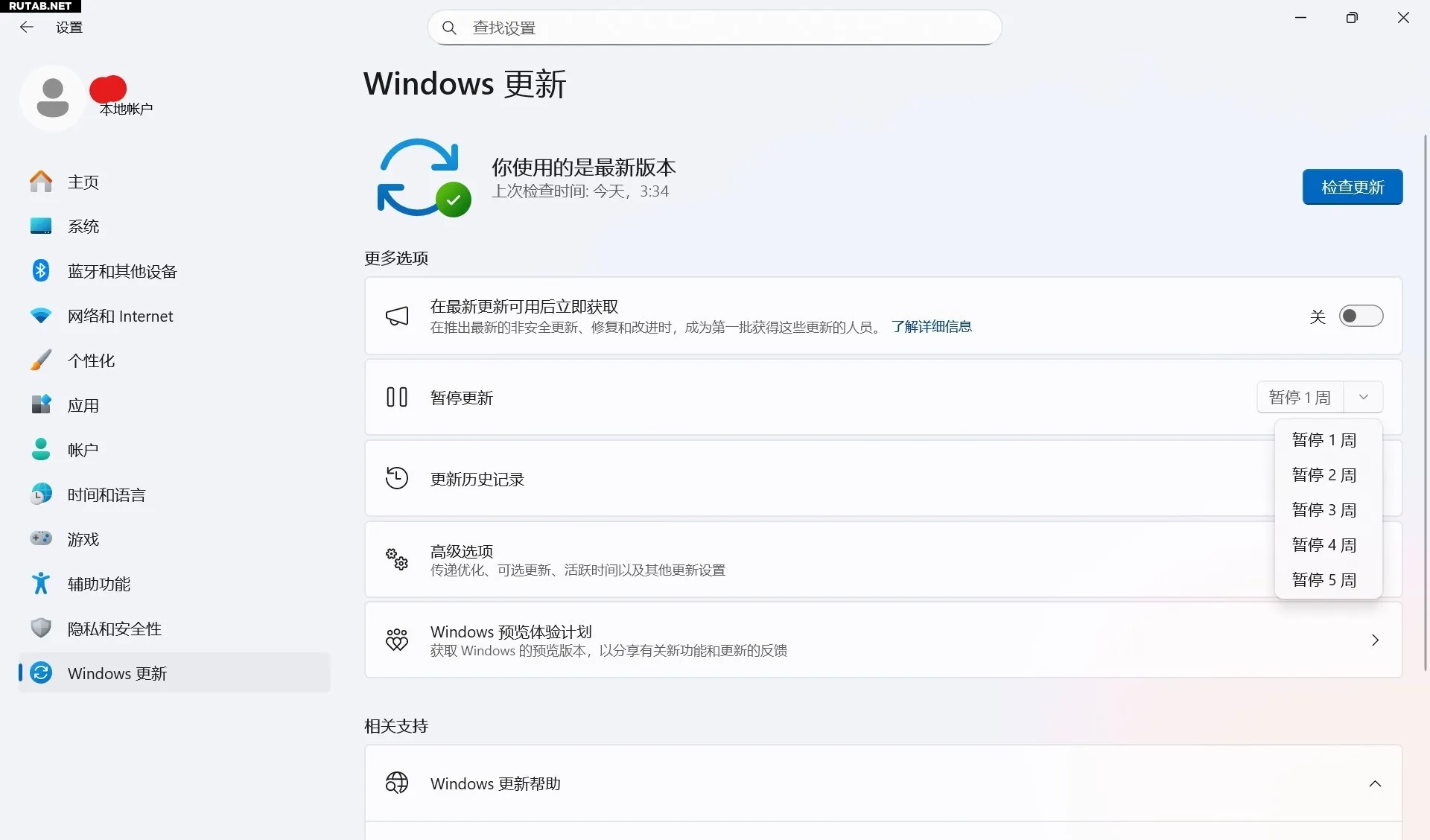The height and width of the screenshot is (840, 1430).
Task: Click the 关 toggle status label
Action: (x=1318, y=317)
